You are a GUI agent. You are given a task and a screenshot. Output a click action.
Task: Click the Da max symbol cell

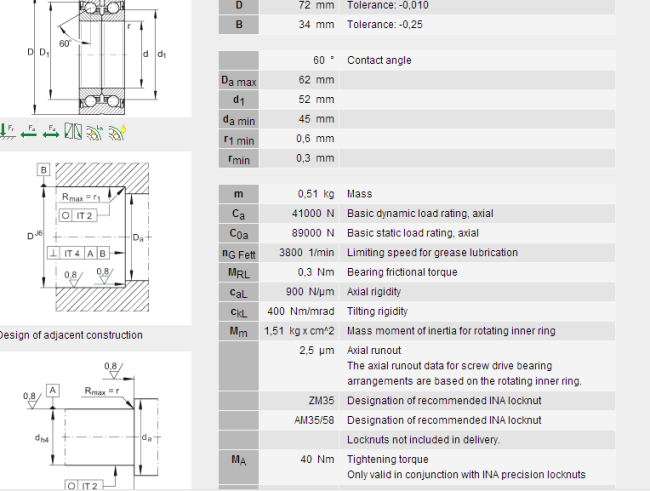point(238,81)
